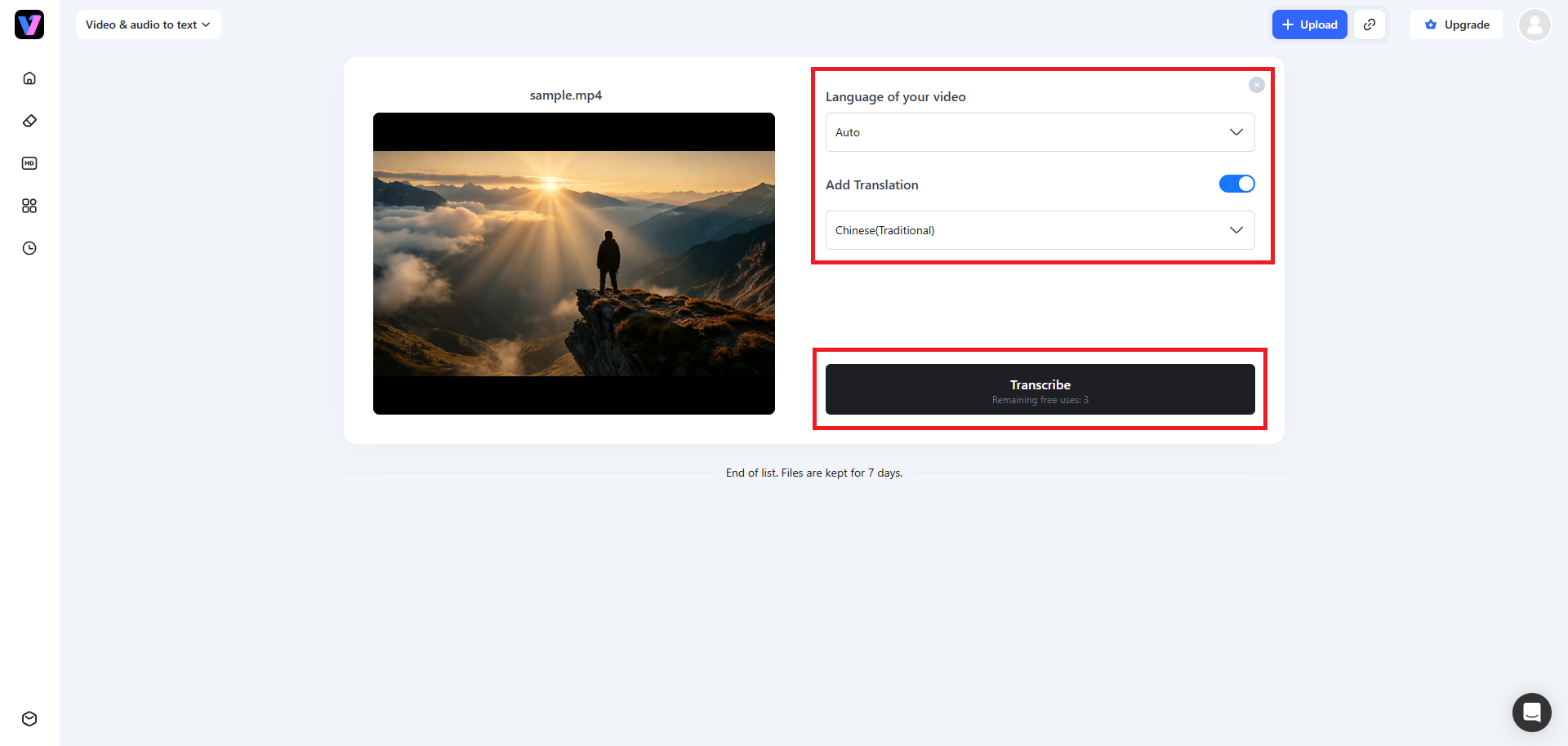Open the HD enhancer sidebar icon
This screenshot has width=1568, height=746.
(29, 163)
